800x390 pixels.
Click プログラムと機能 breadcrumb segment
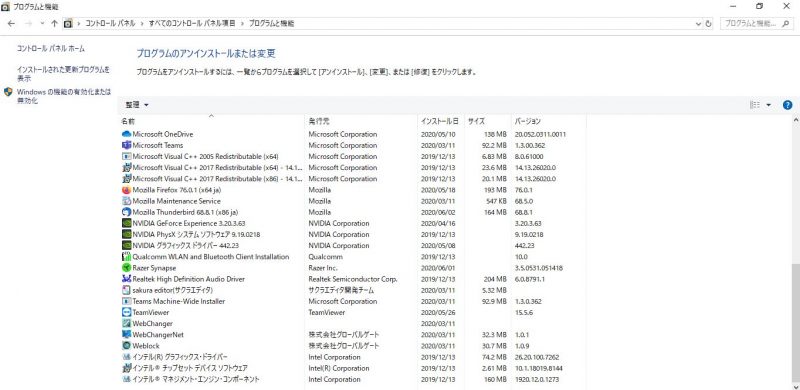tap(271, 23)
